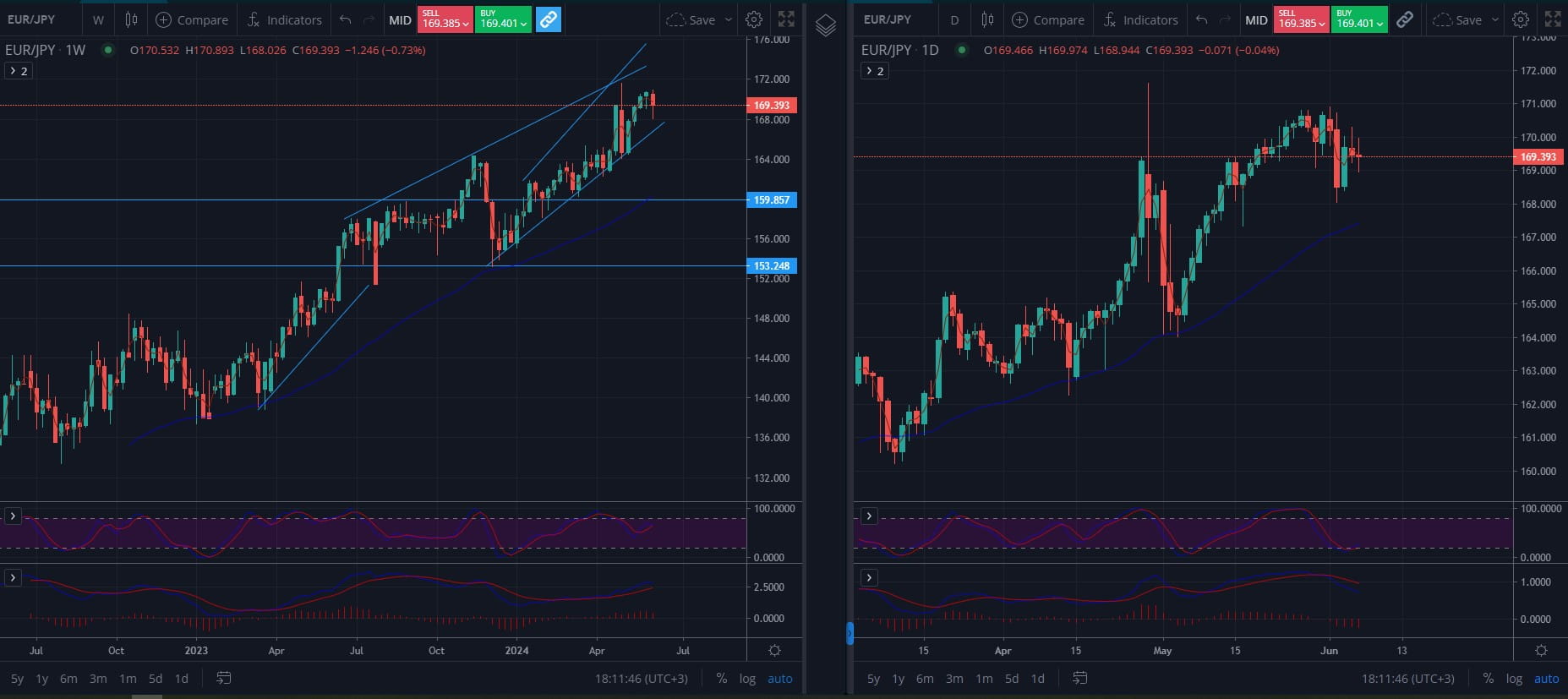Image resolution: width=1568 pixels, height=699 pixels.
Task: Open candlestick chart style in right chart
Action: [987, 19]
